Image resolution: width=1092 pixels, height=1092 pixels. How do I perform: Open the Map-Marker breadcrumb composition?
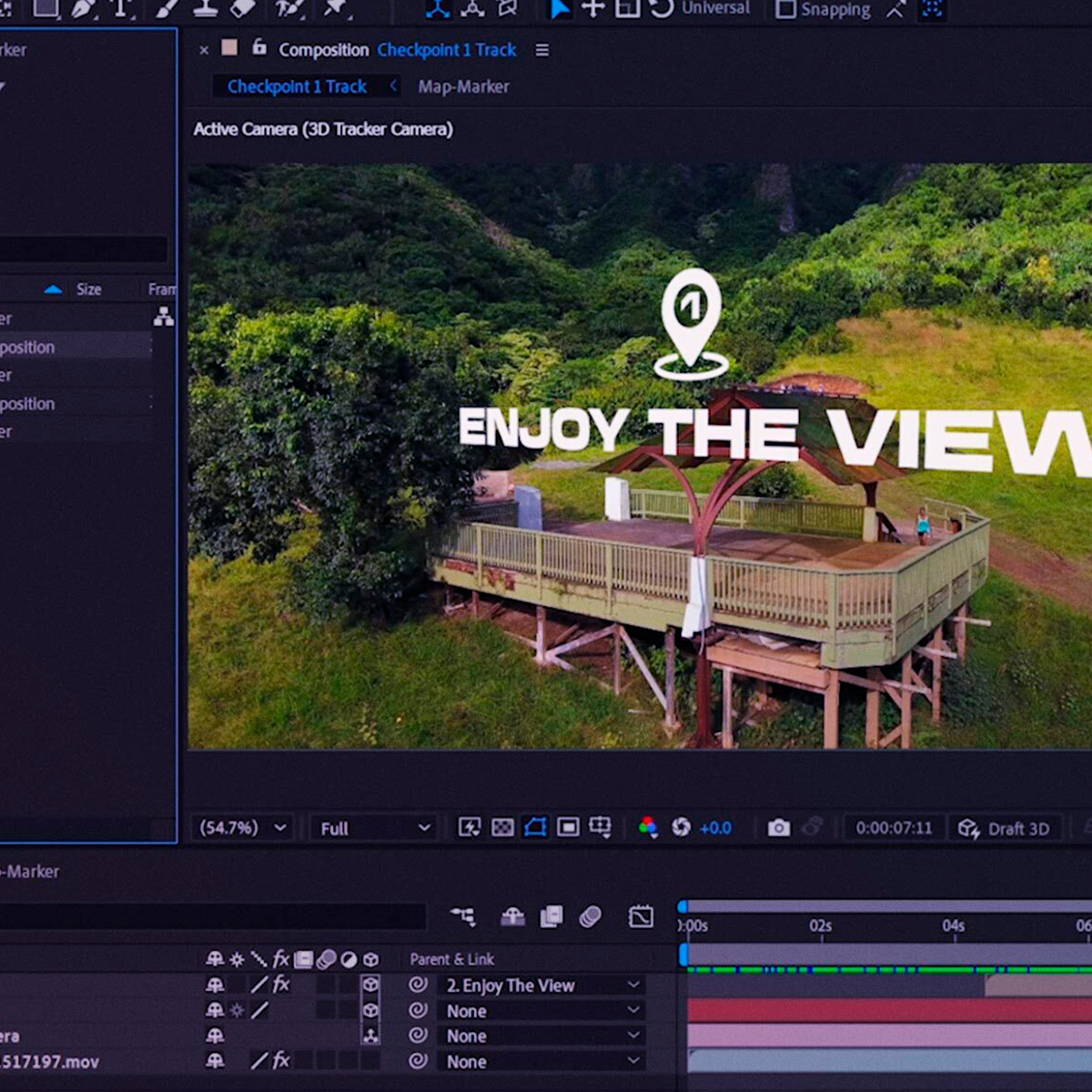pos(463,86)
